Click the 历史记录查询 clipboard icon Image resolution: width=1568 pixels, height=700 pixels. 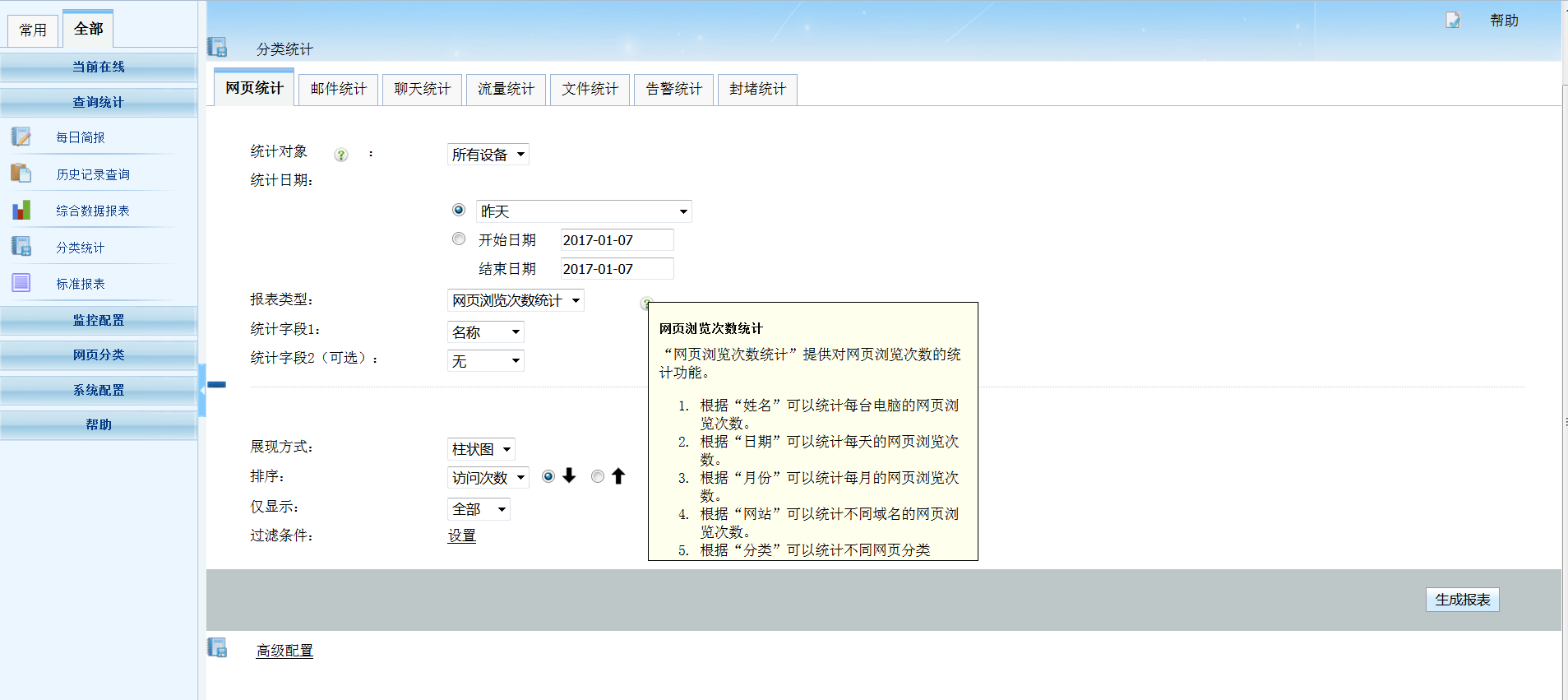tap(21, 174)
